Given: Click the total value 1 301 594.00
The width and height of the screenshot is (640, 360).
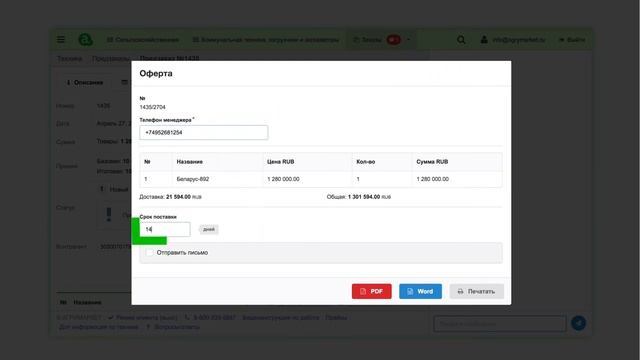Looking at the screenshot, I should (x=364, y=197).
